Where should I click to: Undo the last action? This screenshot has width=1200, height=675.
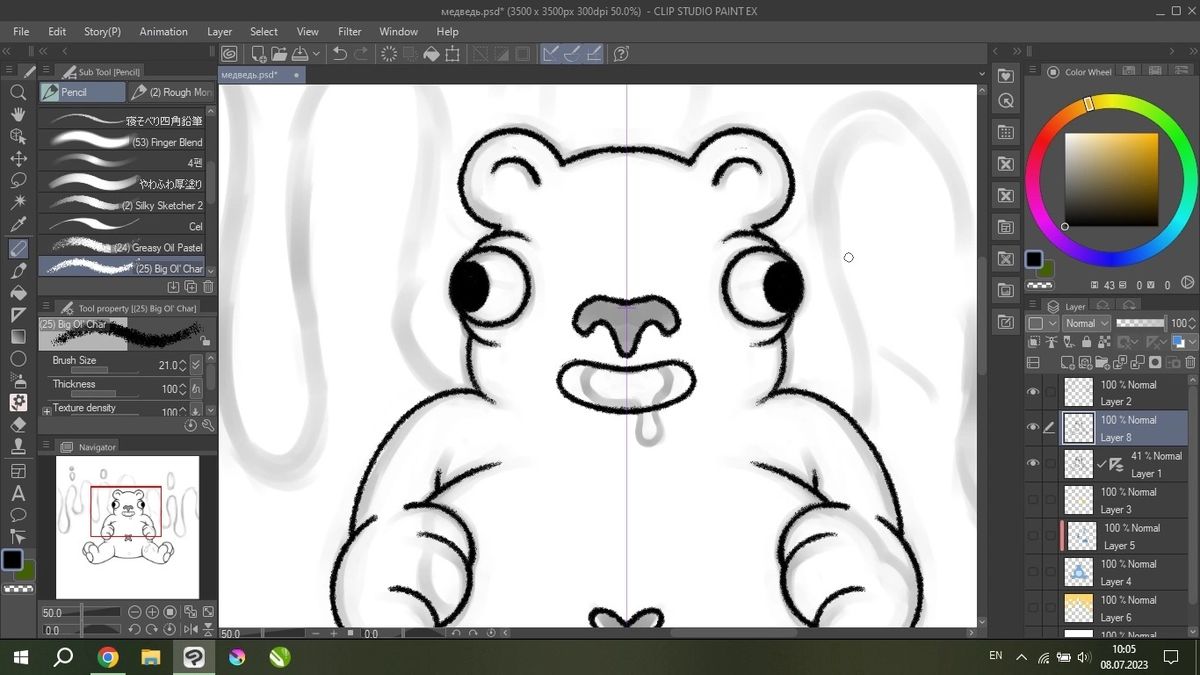[x=340, y=54]
